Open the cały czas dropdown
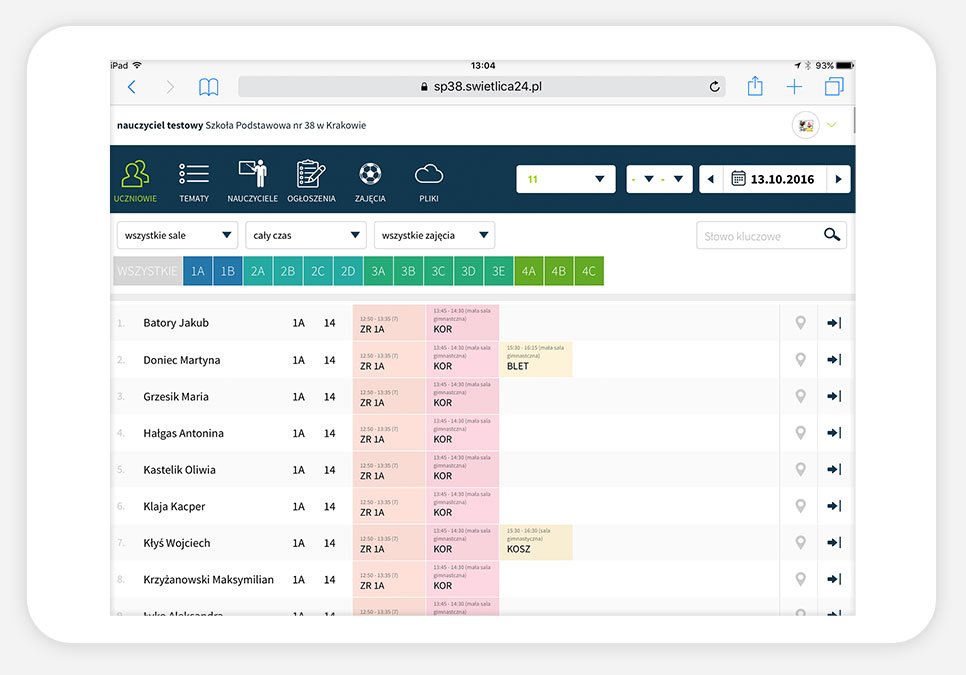 pos(306,235)
